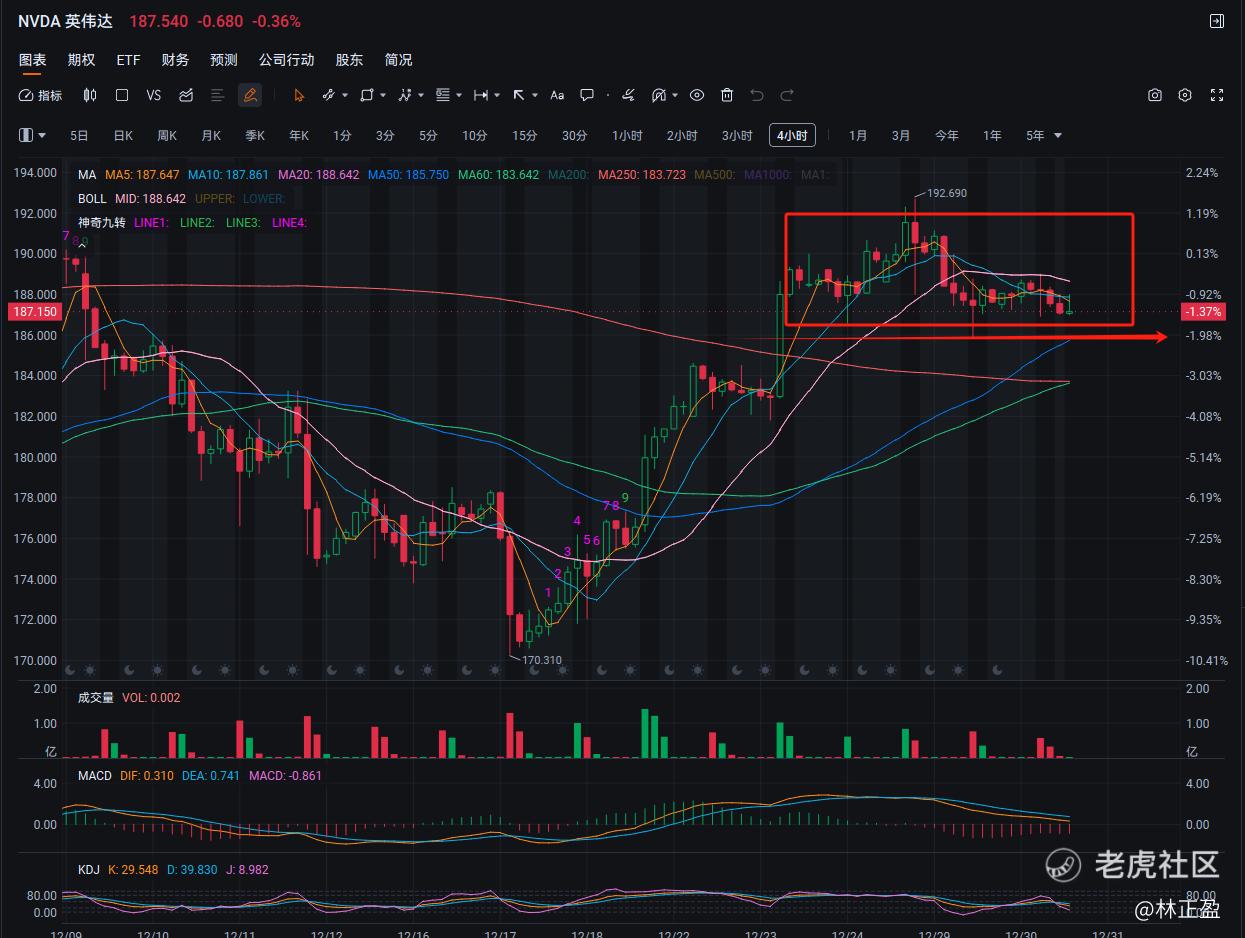
Task: Click the MA5: 187.647 label
Action: pyautogui.click(x=142, y=174)
